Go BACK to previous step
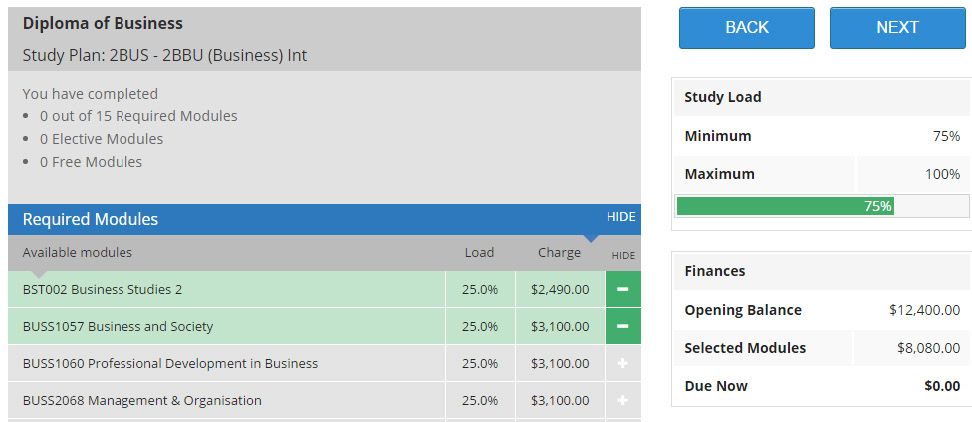The image size is (972, 422). pos(747,28)
